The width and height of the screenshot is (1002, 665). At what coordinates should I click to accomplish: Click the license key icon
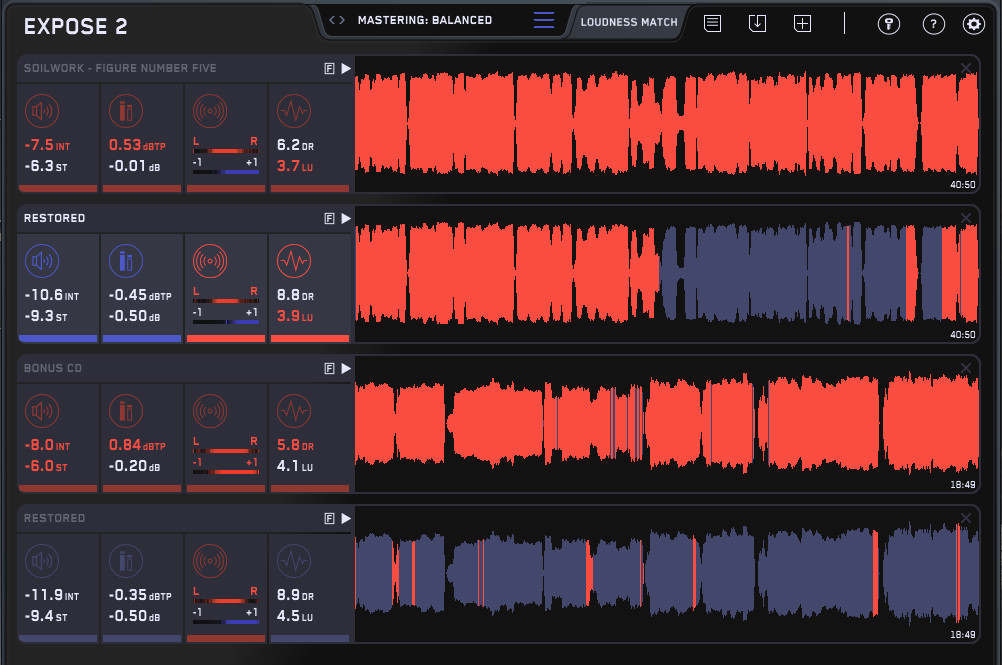[x=889, y=24]
